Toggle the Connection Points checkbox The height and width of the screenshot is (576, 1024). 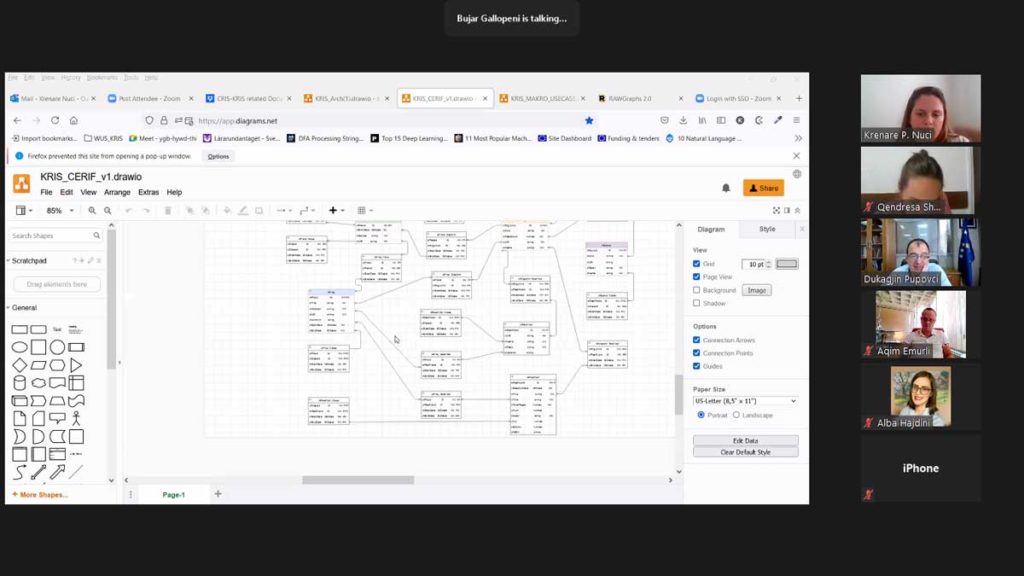697,353
